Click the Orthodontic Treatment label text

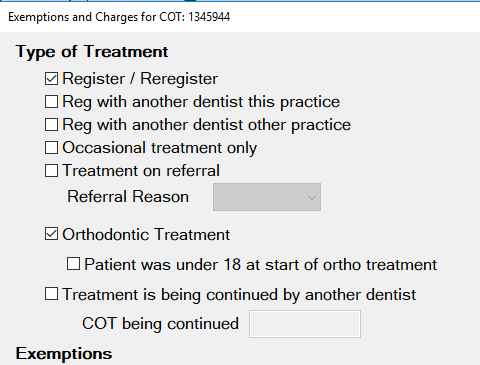pyautogui.click(x=146, y=234)
